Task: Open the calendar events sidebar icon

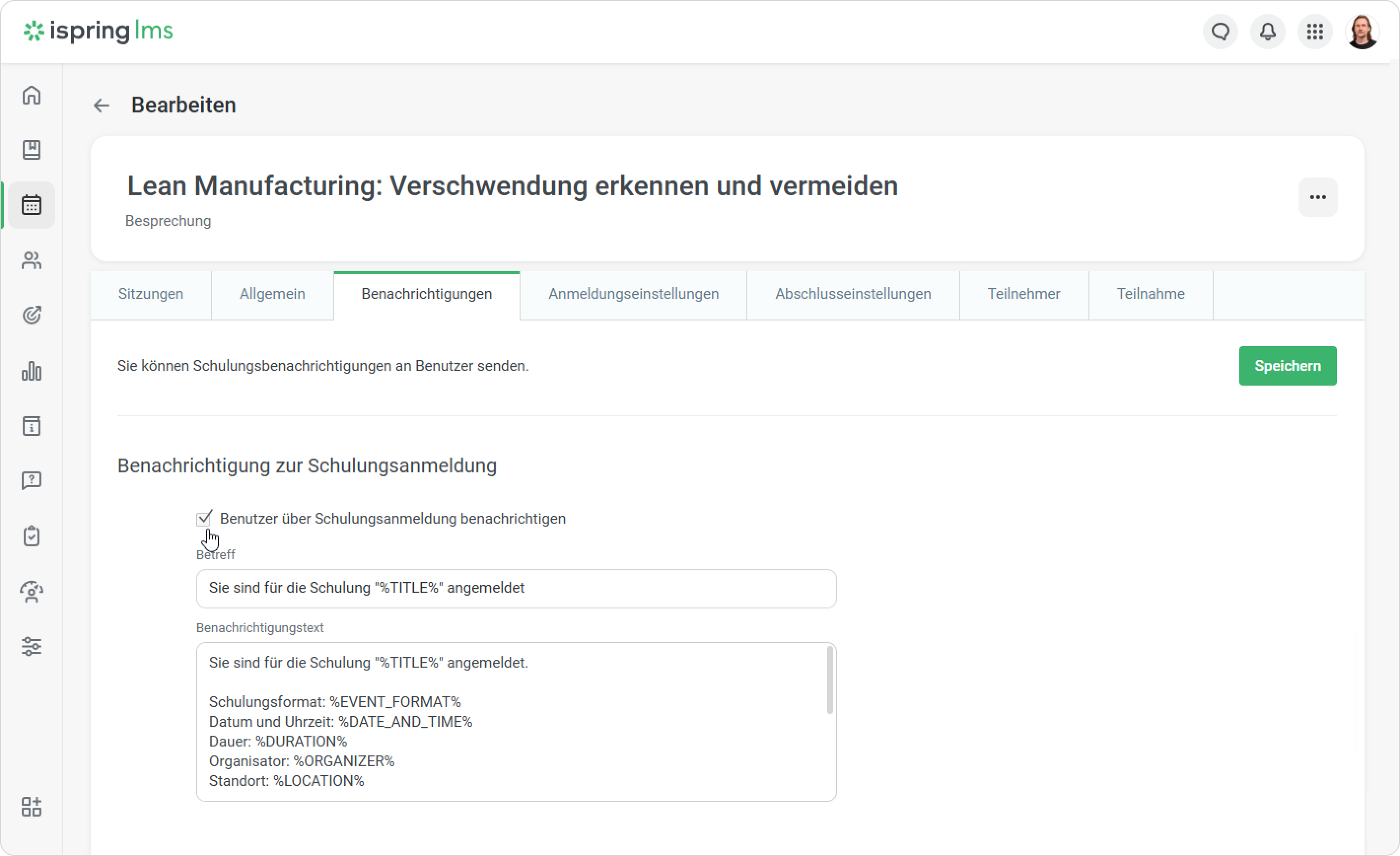Action: point(32,205)
